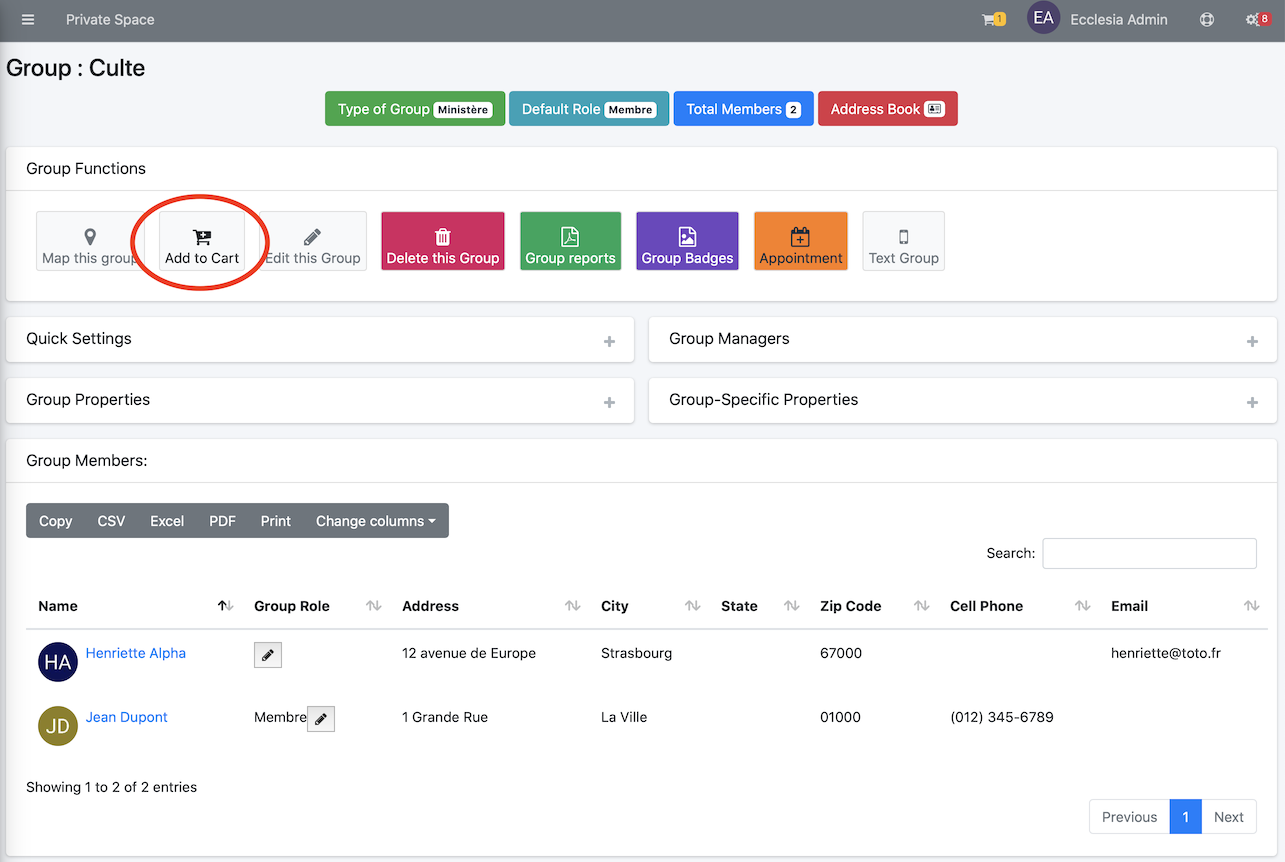Sort table by Zip Code column
This screenshot has width=1285, height=862.
click(873, 606)
